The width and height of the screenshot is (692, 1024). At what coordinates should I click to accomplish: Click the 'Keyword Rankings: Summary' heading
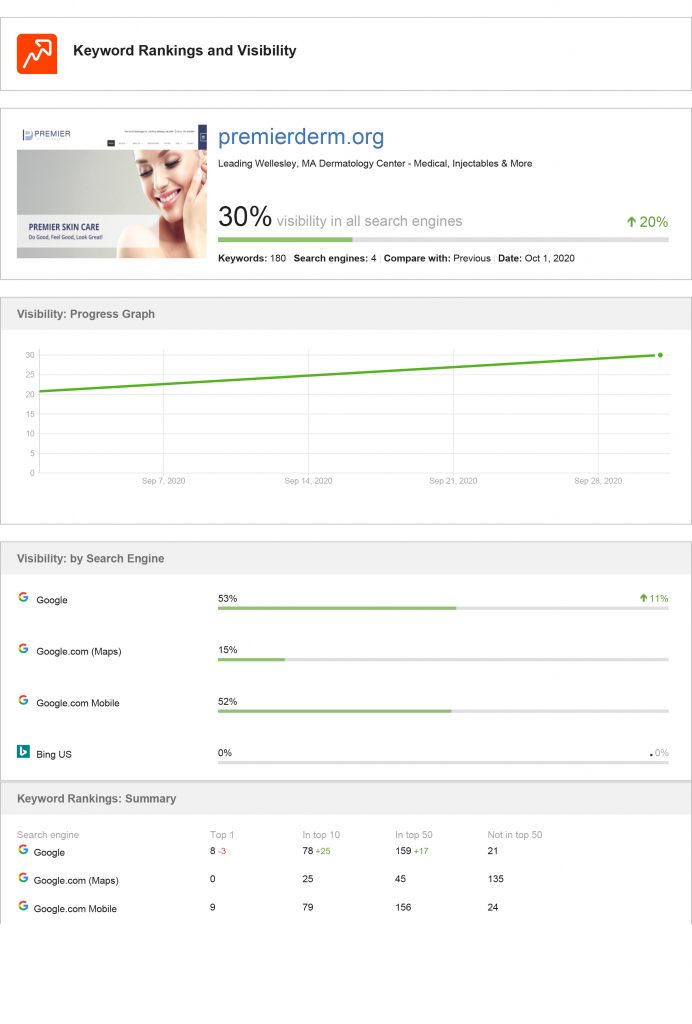pyautogui.click(x=97, y=799)
